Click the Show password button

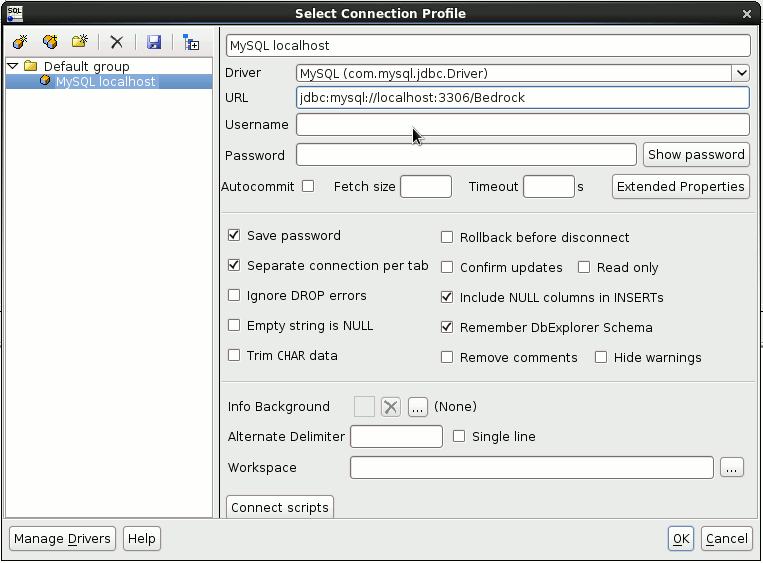(696, 155)
